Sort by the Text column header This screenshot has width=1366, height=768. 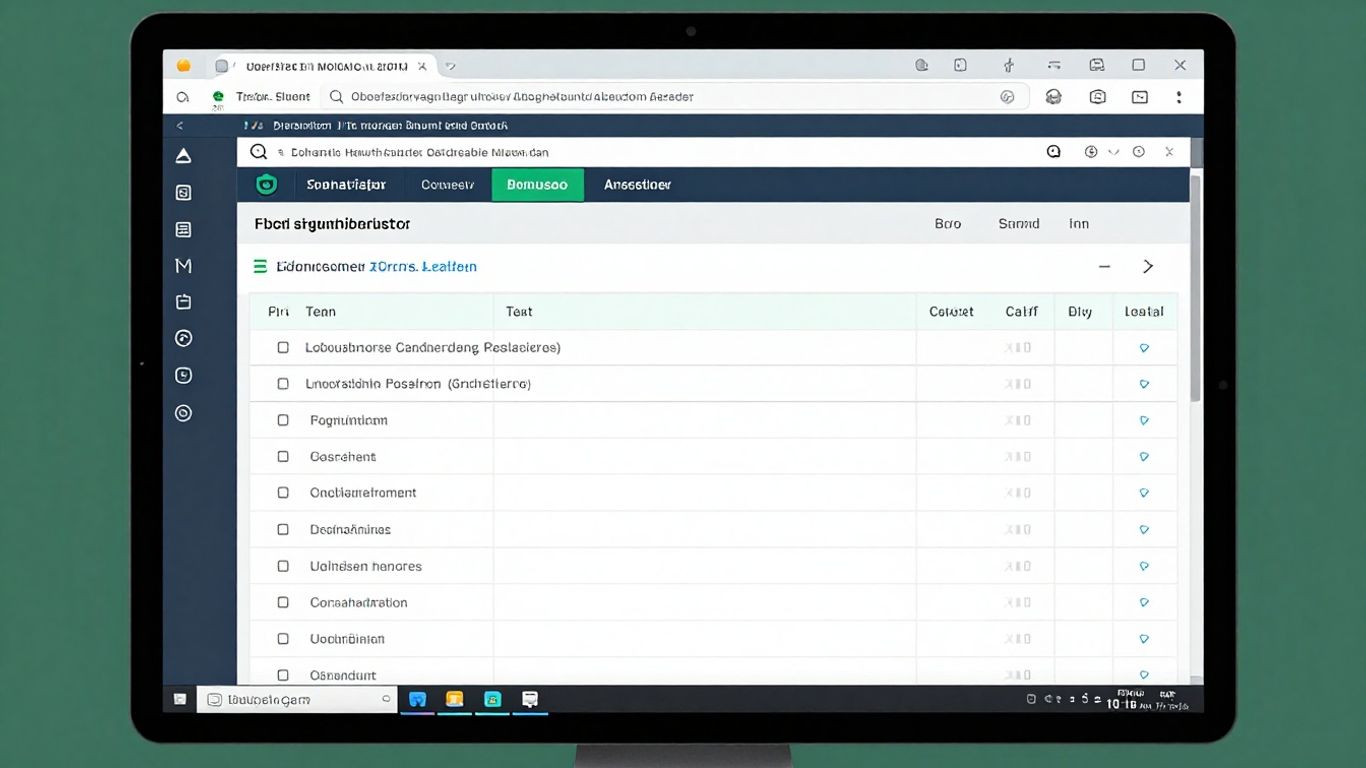point(519,312)
